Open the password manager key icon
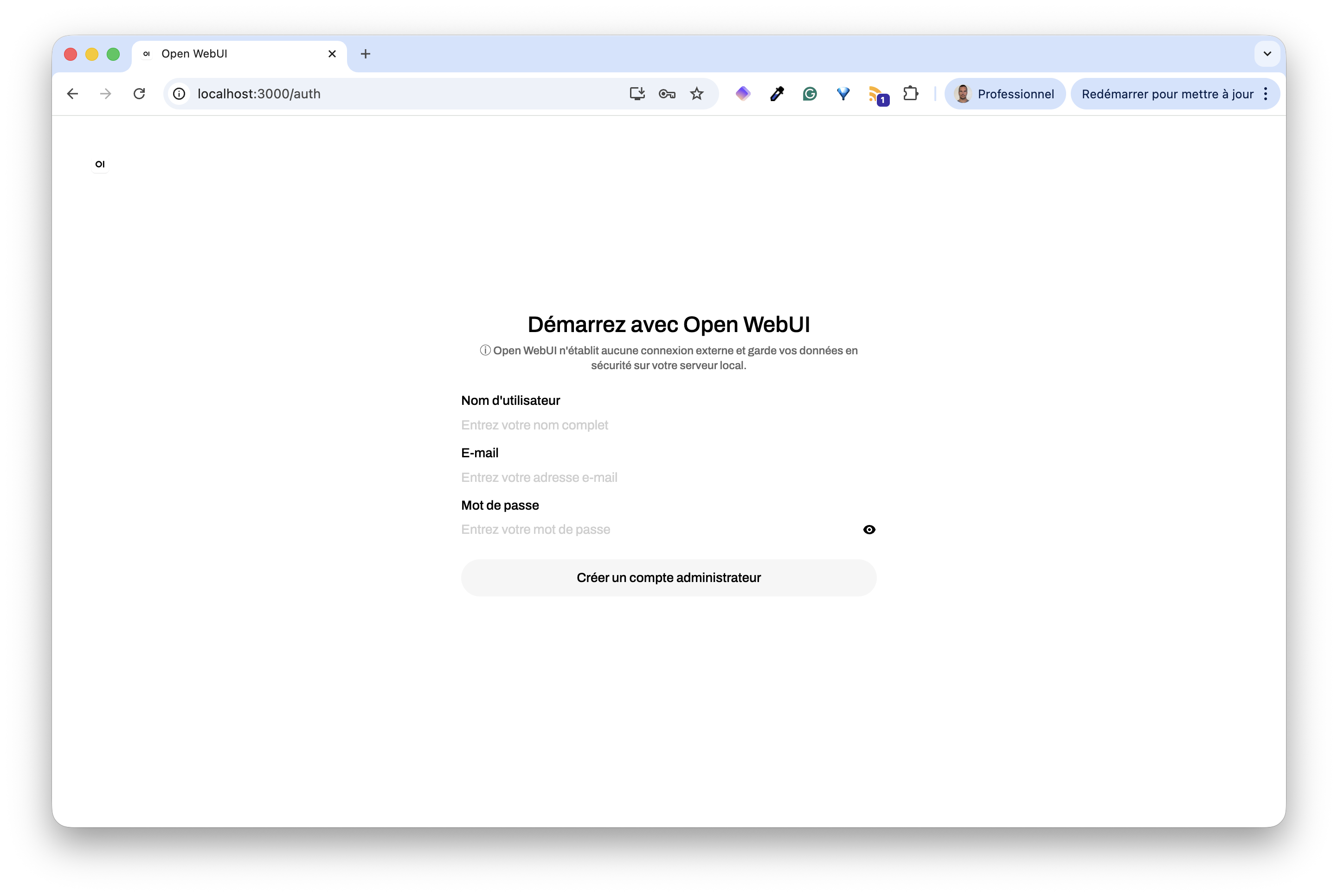This screenshot has width=1338, height=896. point(667,94)
